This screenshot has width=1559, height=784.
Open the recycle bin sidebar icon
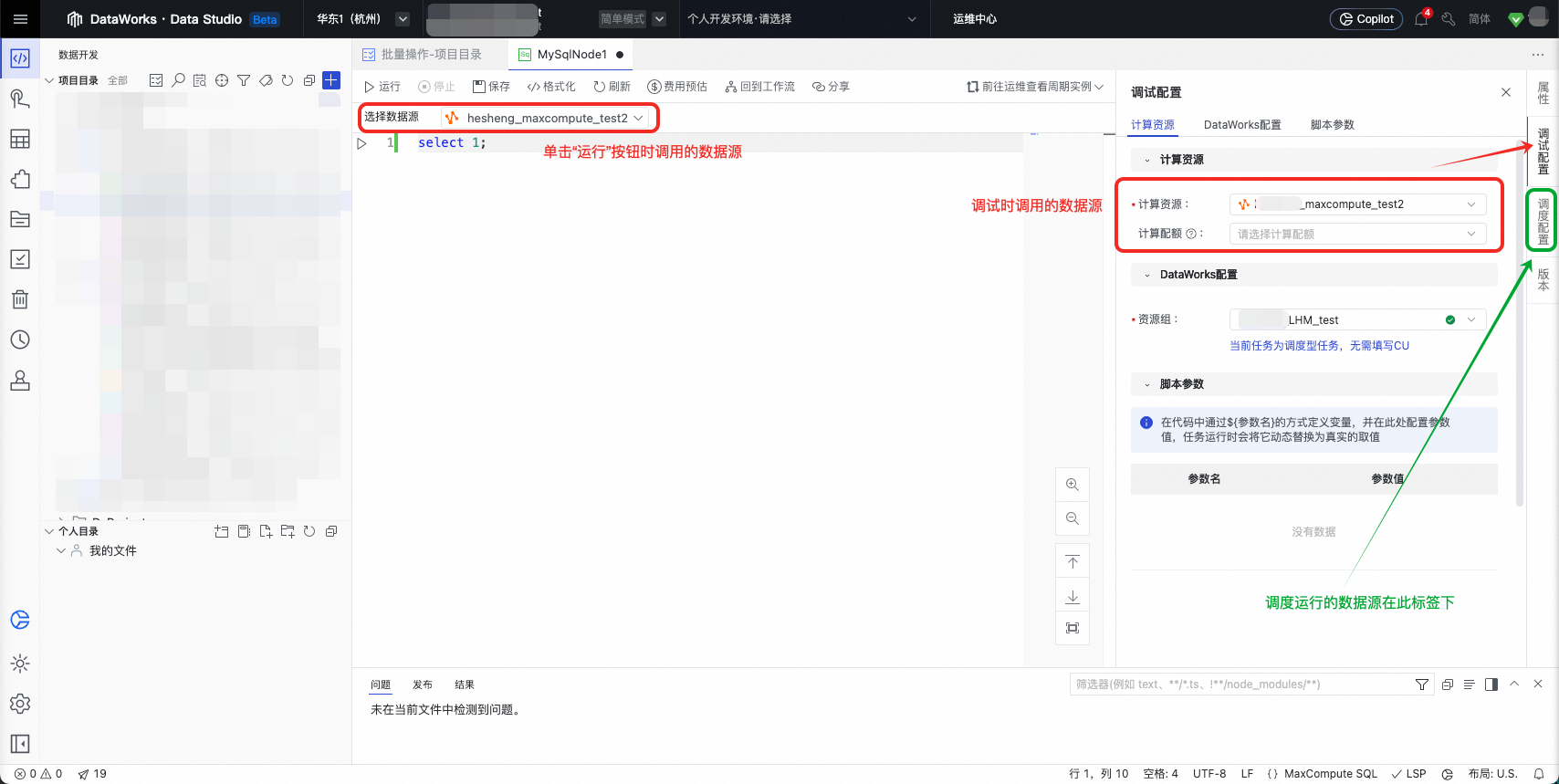point(20,299)
